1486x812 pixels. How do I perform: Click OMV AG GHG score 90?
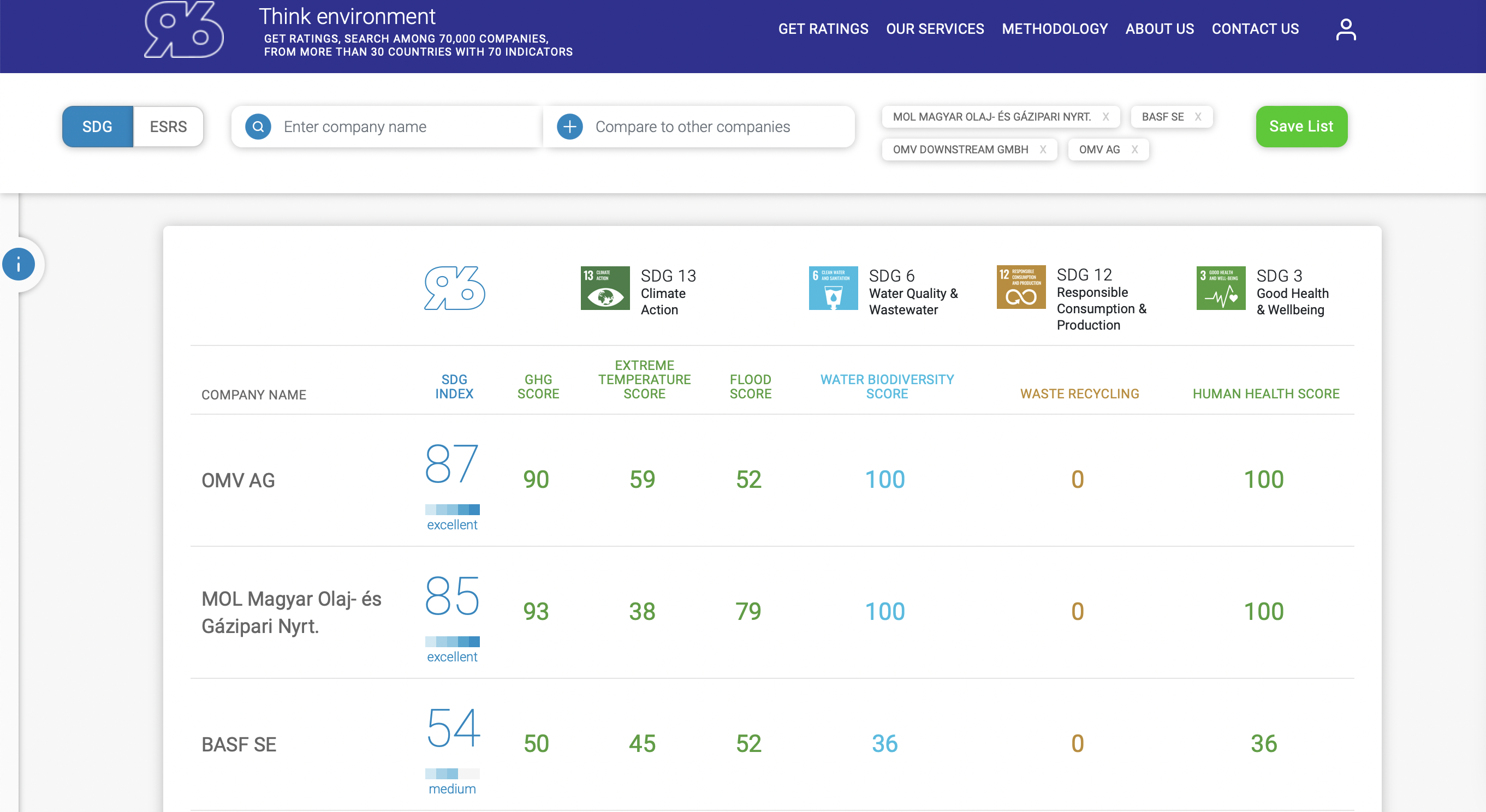(x=536, y=479)
